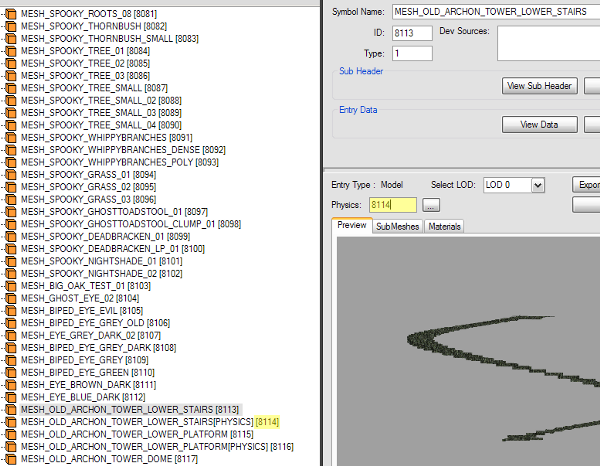Click the browse button next to Physics field
This screenshot has width=600, height=466.
coord(431,205)
